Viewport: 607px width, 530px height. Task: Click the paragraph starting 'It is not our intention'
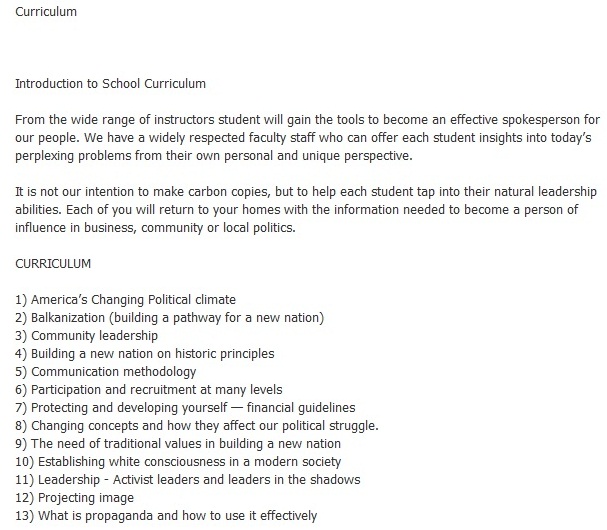click(306, 209)
